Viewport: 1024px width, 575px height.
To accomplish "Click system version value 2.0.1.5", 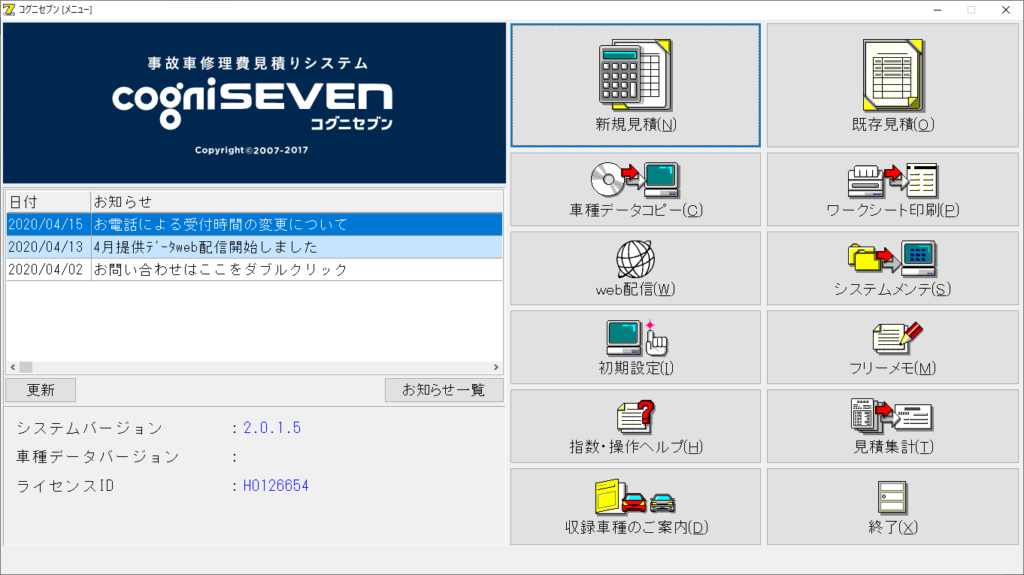I will (272, 428).
